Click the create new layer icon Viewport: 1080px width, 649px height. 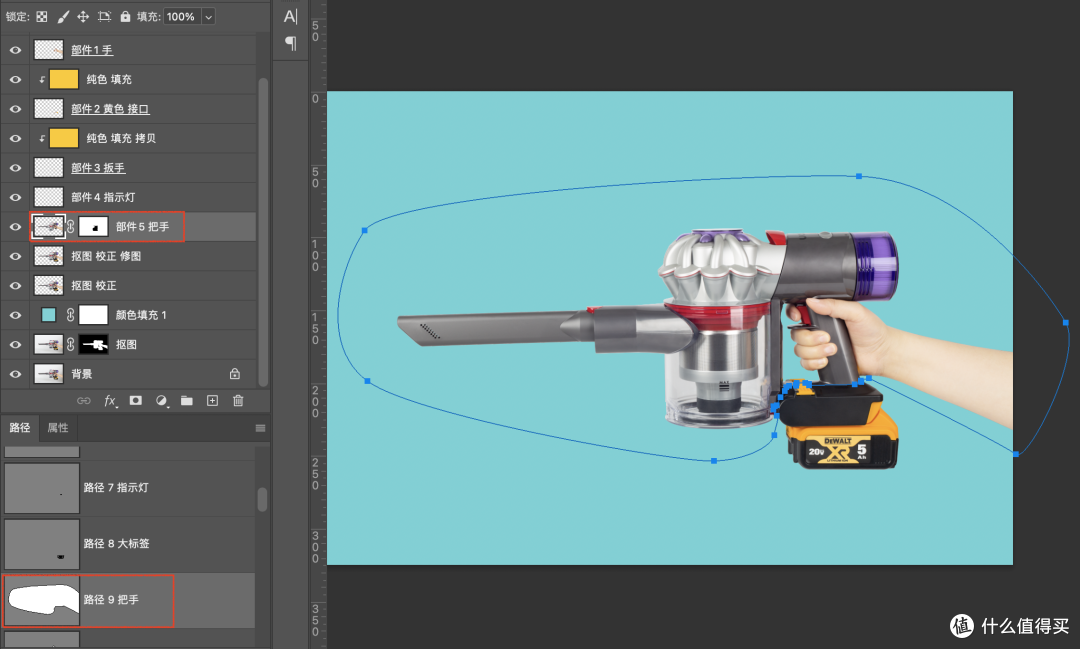click(x=212, y=400)
